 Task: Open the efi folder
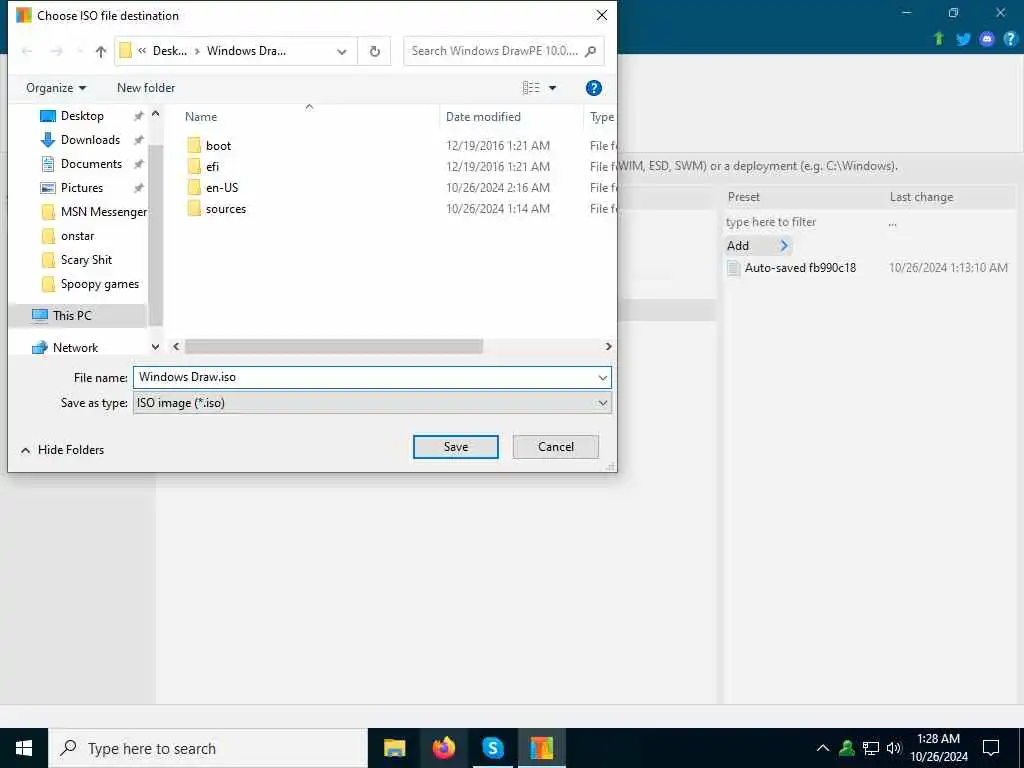tap(212, 167)
